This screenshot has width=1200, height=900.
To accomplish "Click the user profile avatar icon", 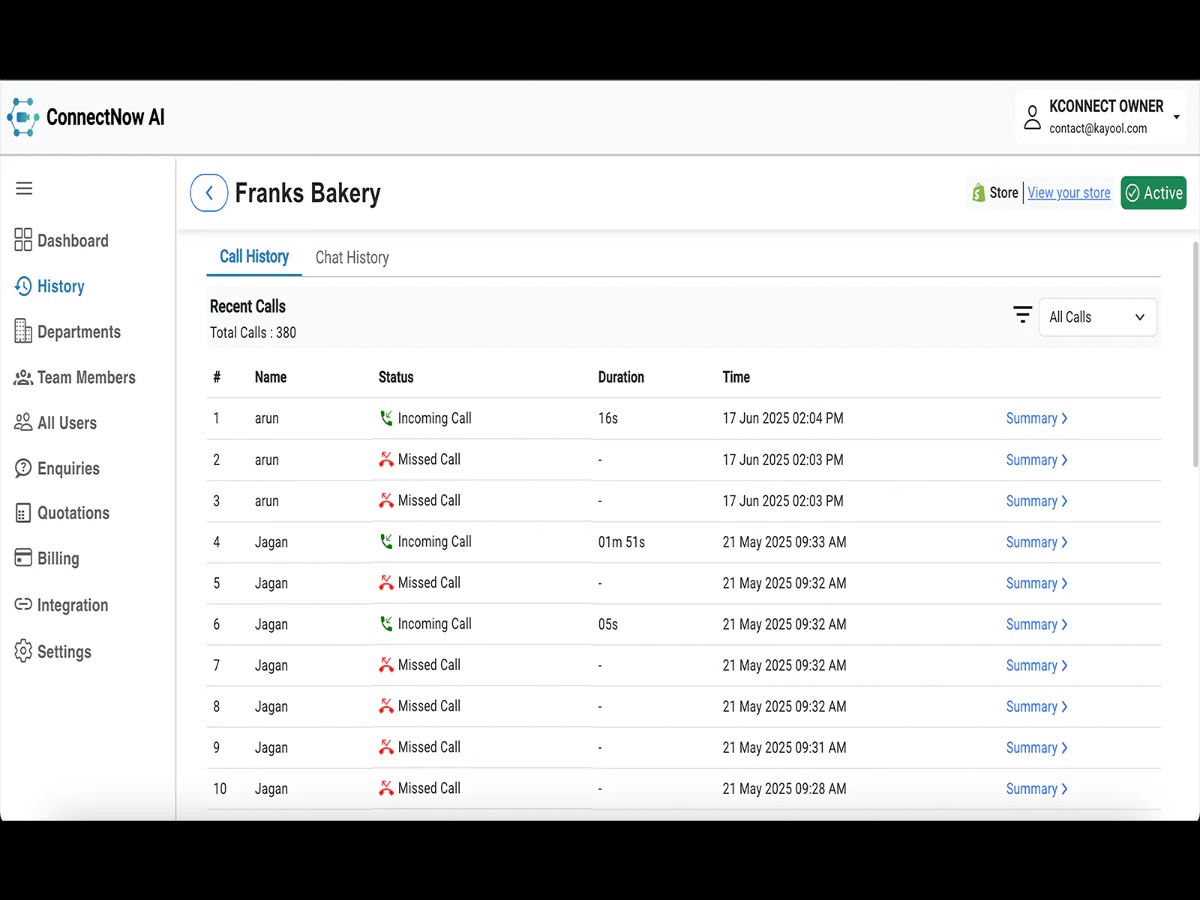I will click(1032, 117).
